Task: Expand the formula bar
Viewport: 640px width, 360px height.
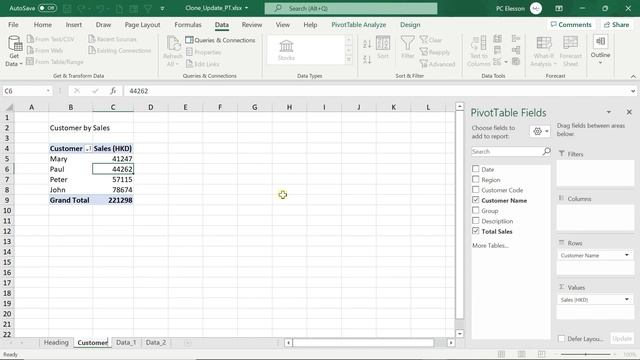Action: coord(633,91)
